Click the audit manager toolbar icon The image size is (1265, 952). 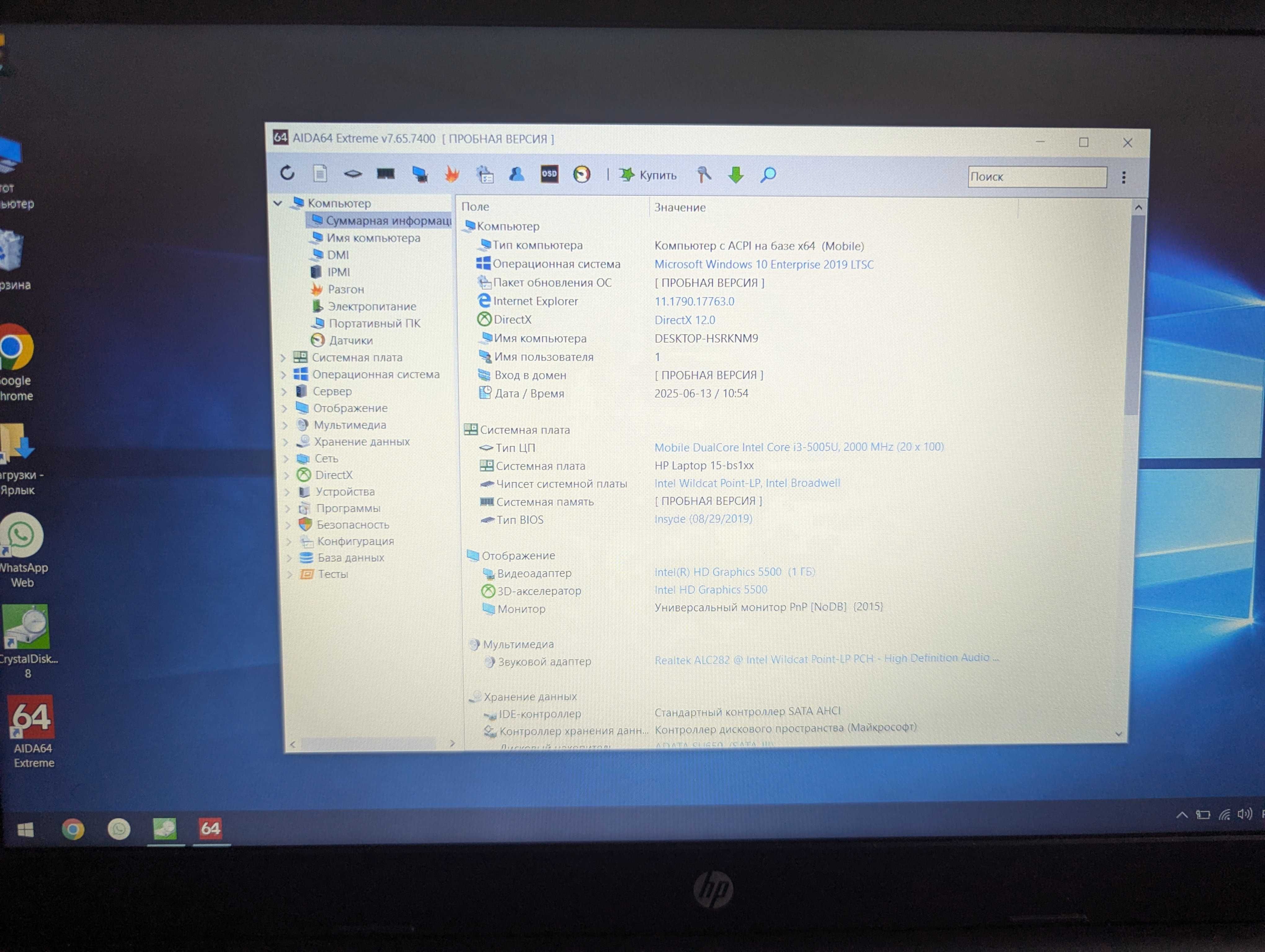485,174
